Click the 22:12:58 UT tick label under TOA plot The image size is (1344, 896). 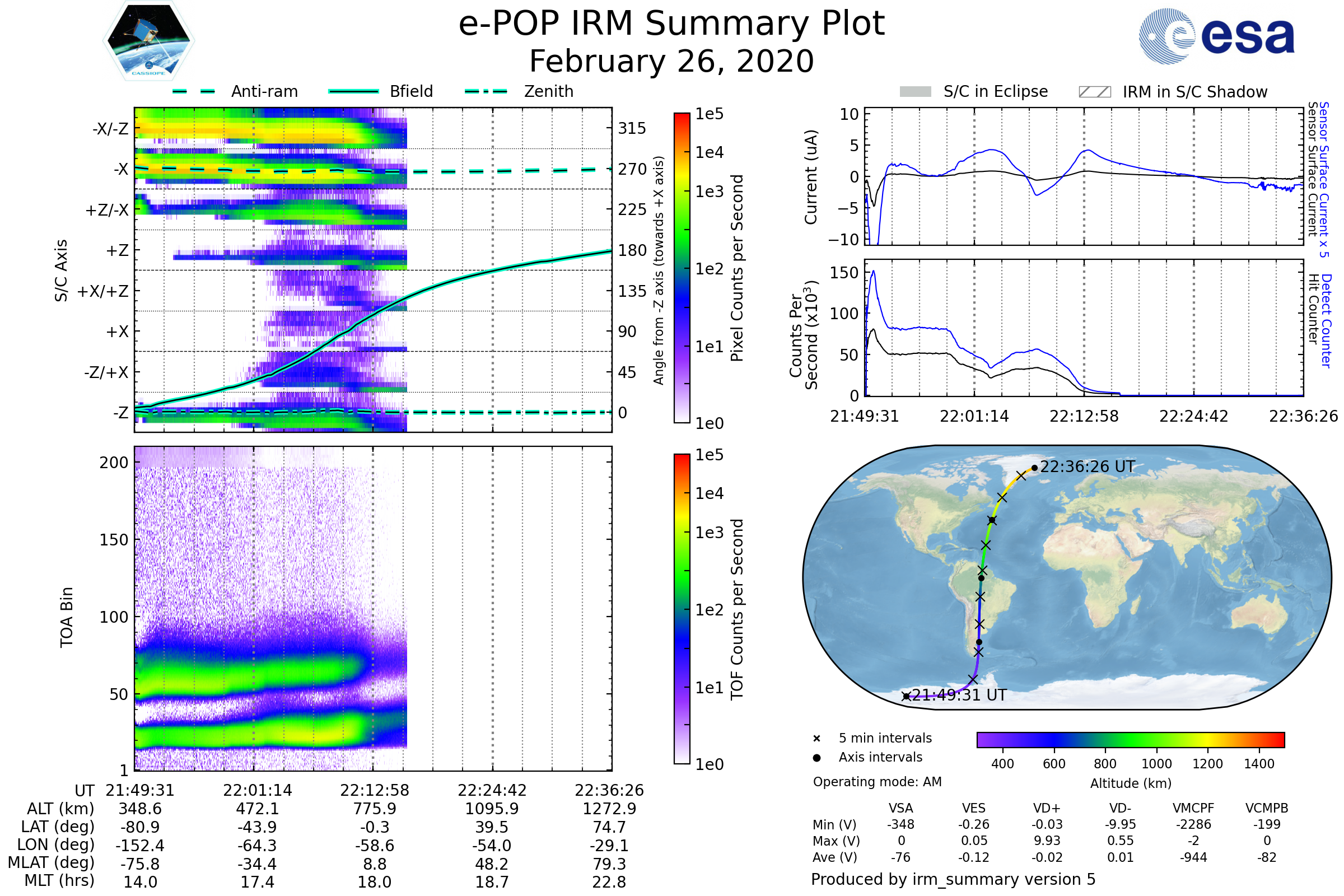click(375, 790)
